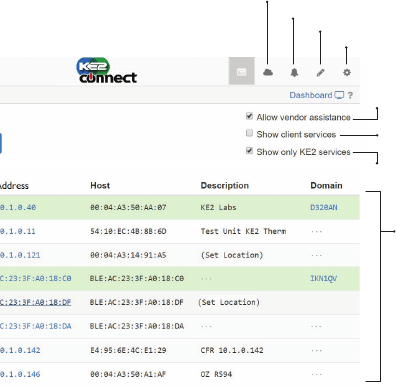Click the bell notifications icon
This screenshot has height=388, width=396.
[294, 72]
